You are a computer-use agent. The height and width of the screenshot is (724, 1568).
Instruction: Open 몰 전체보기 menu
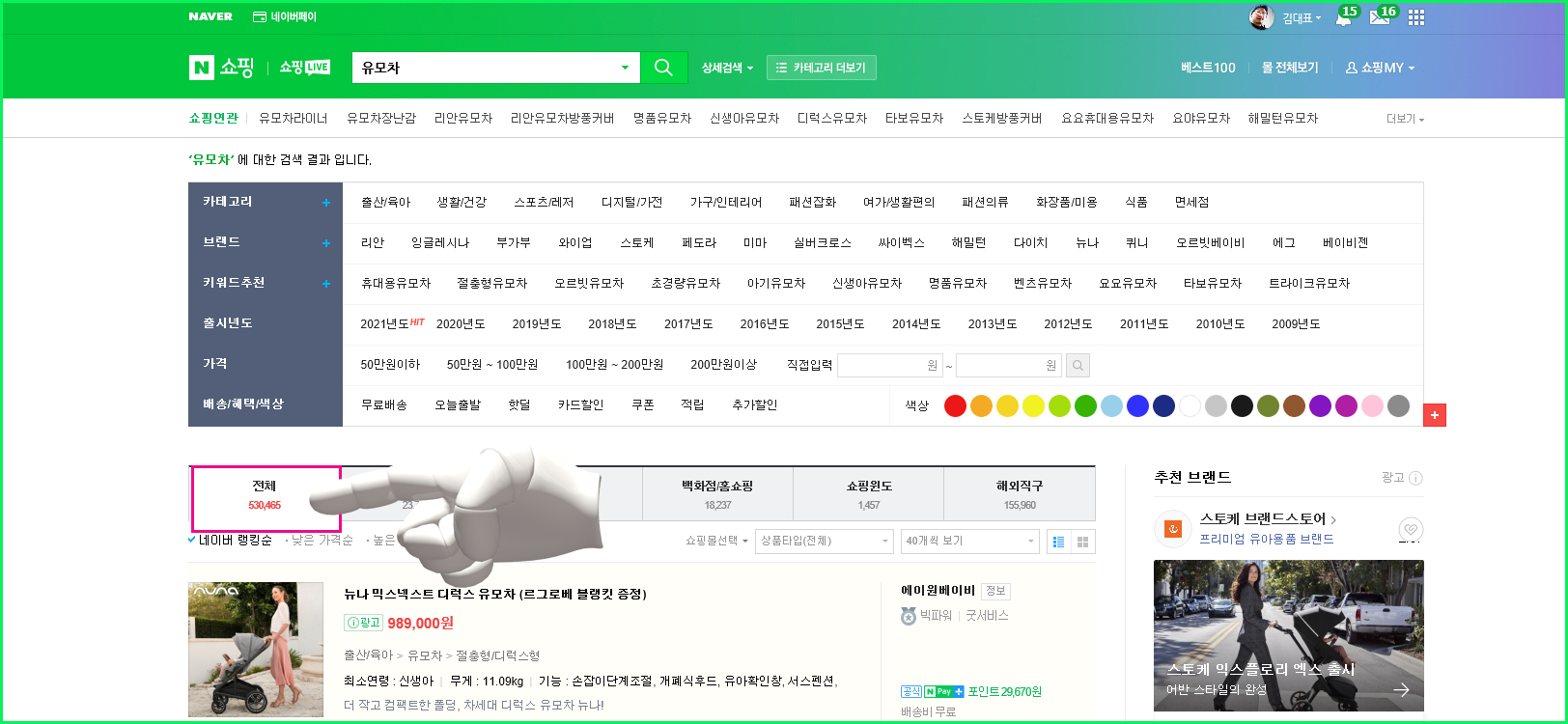pyautogui.click(x=1290, y=68)
